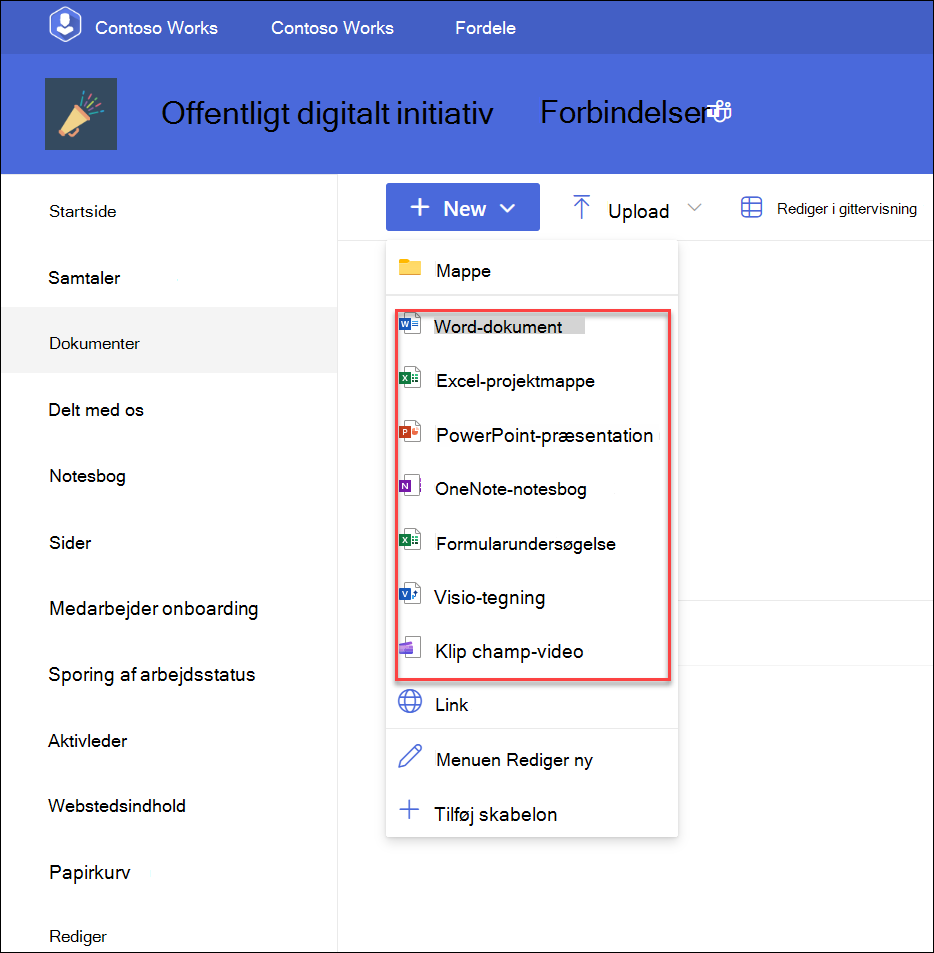Click the pencil icon for Menuen Rediger ny

coord(410,756)
